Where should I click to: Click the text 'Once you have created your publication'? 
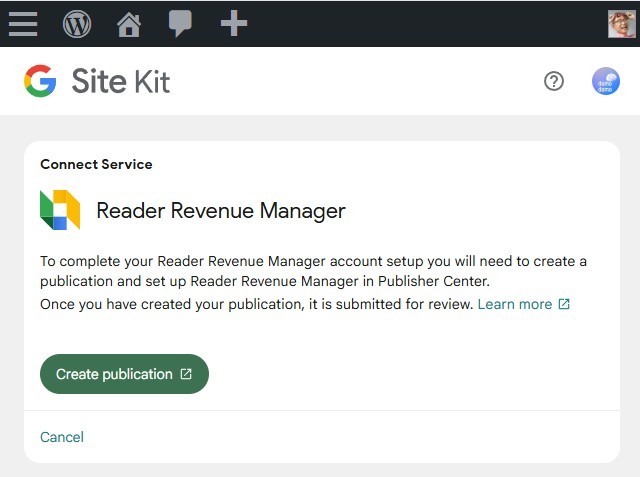click(172, 304)
